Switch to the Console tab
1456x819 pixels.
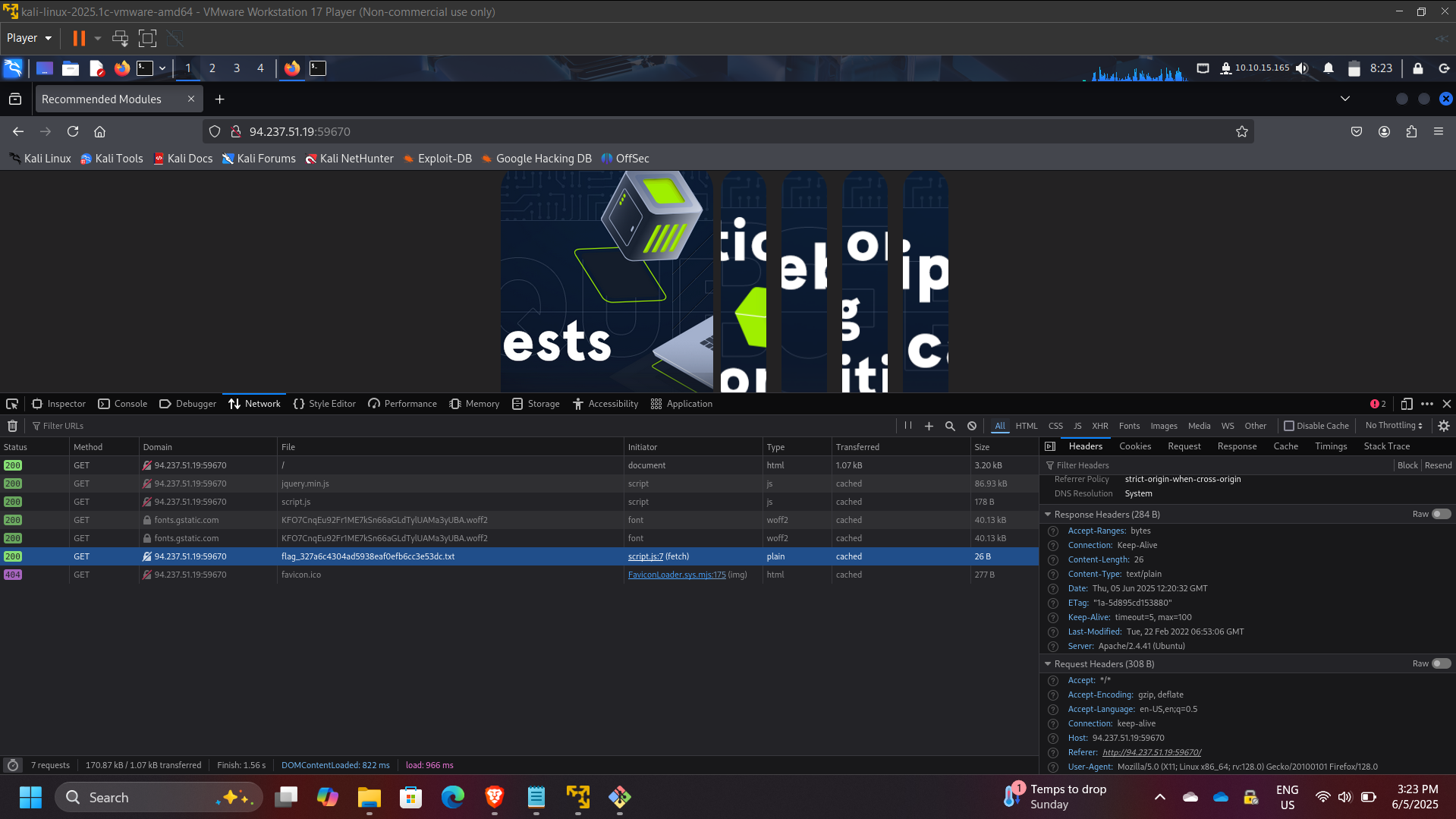coord(123,404)
